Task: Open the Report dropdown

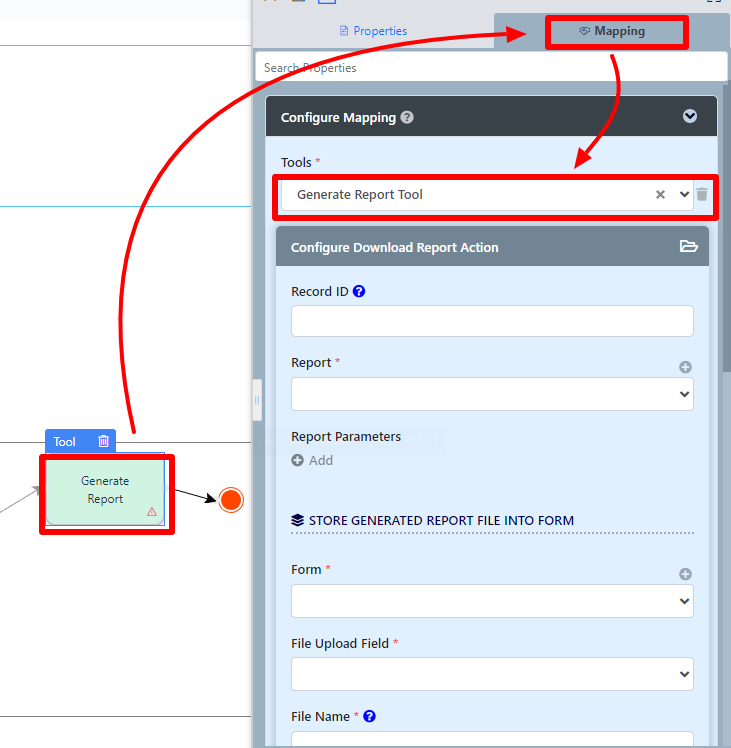Action: [492, 394]
